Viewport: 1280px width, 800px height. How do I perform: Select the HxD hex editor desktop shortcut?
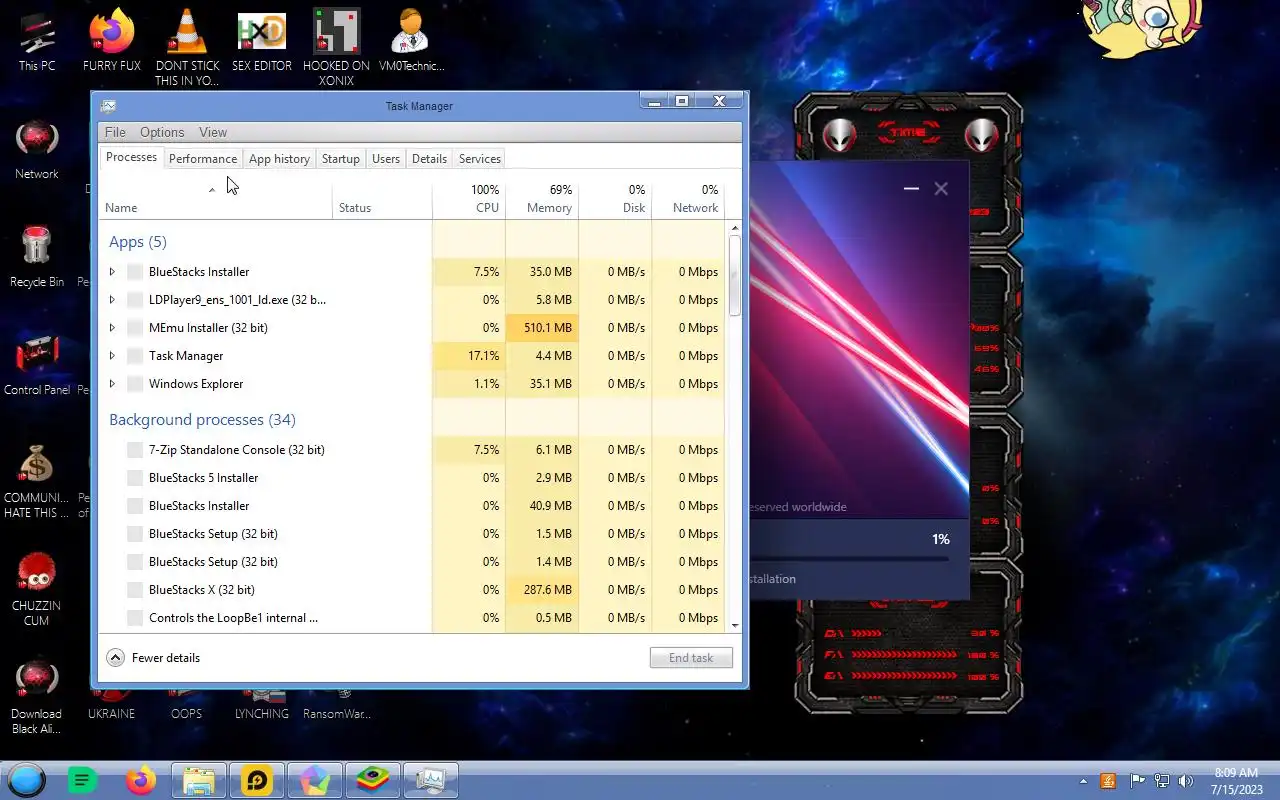point(261,40)
